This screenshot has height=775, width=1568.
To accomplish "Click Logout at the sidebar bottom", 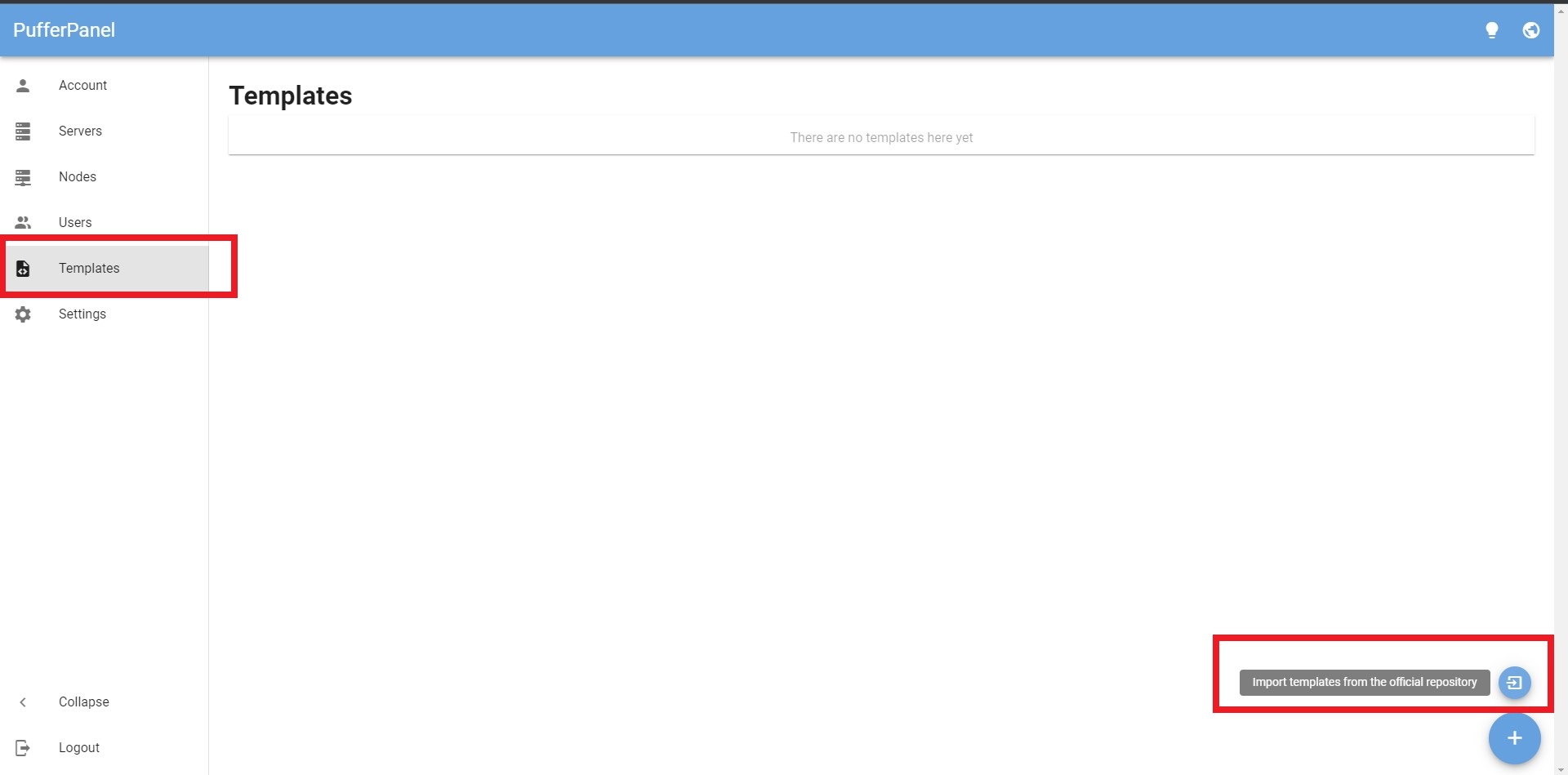I will point(78,747).
